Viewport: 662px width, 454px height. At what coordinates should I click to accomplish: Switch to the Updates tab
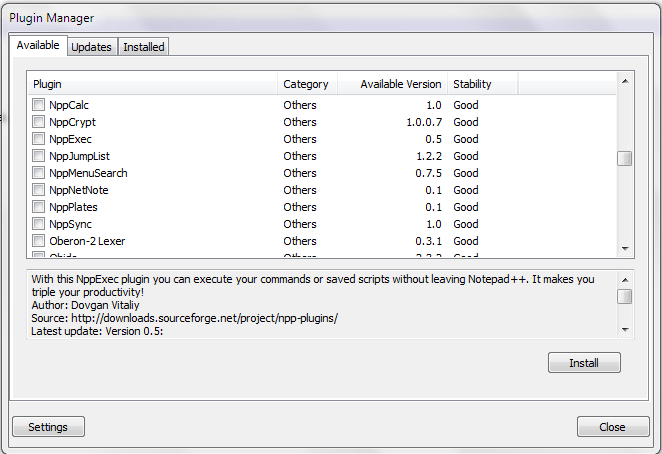pos(91,47)
